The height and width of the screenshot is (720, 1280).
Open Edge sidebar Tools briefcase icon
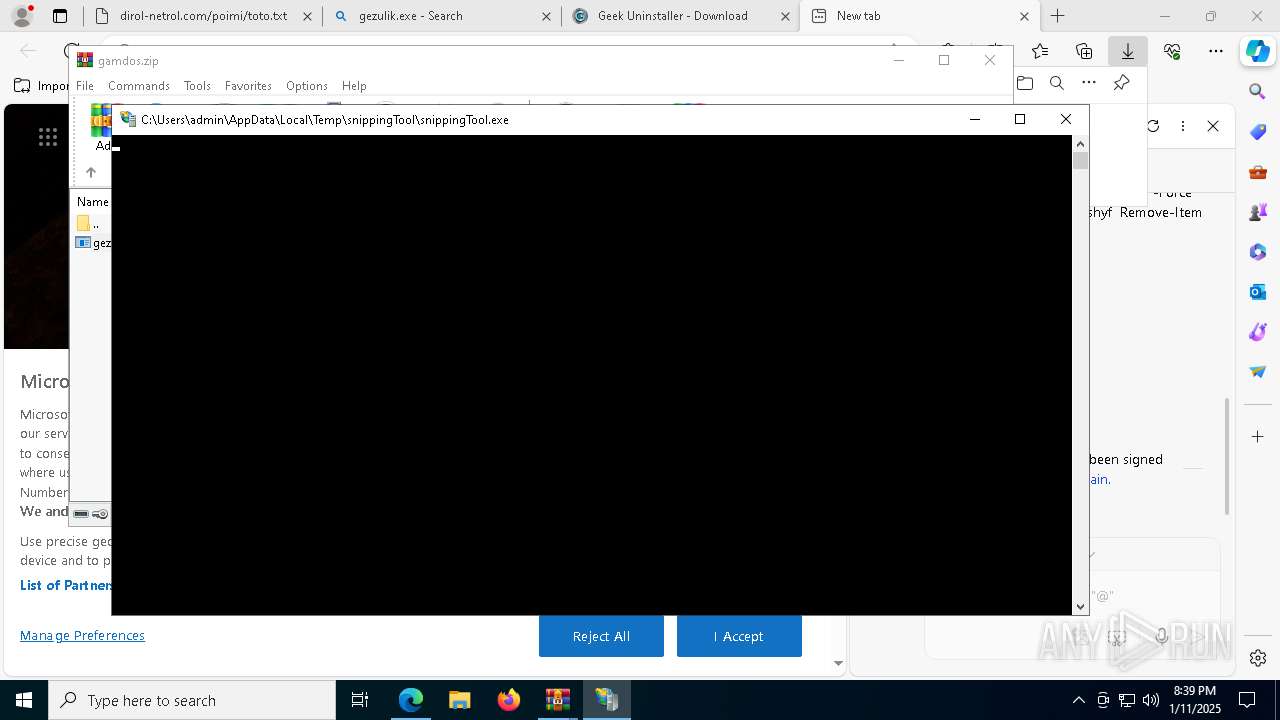click(1258, 172)
